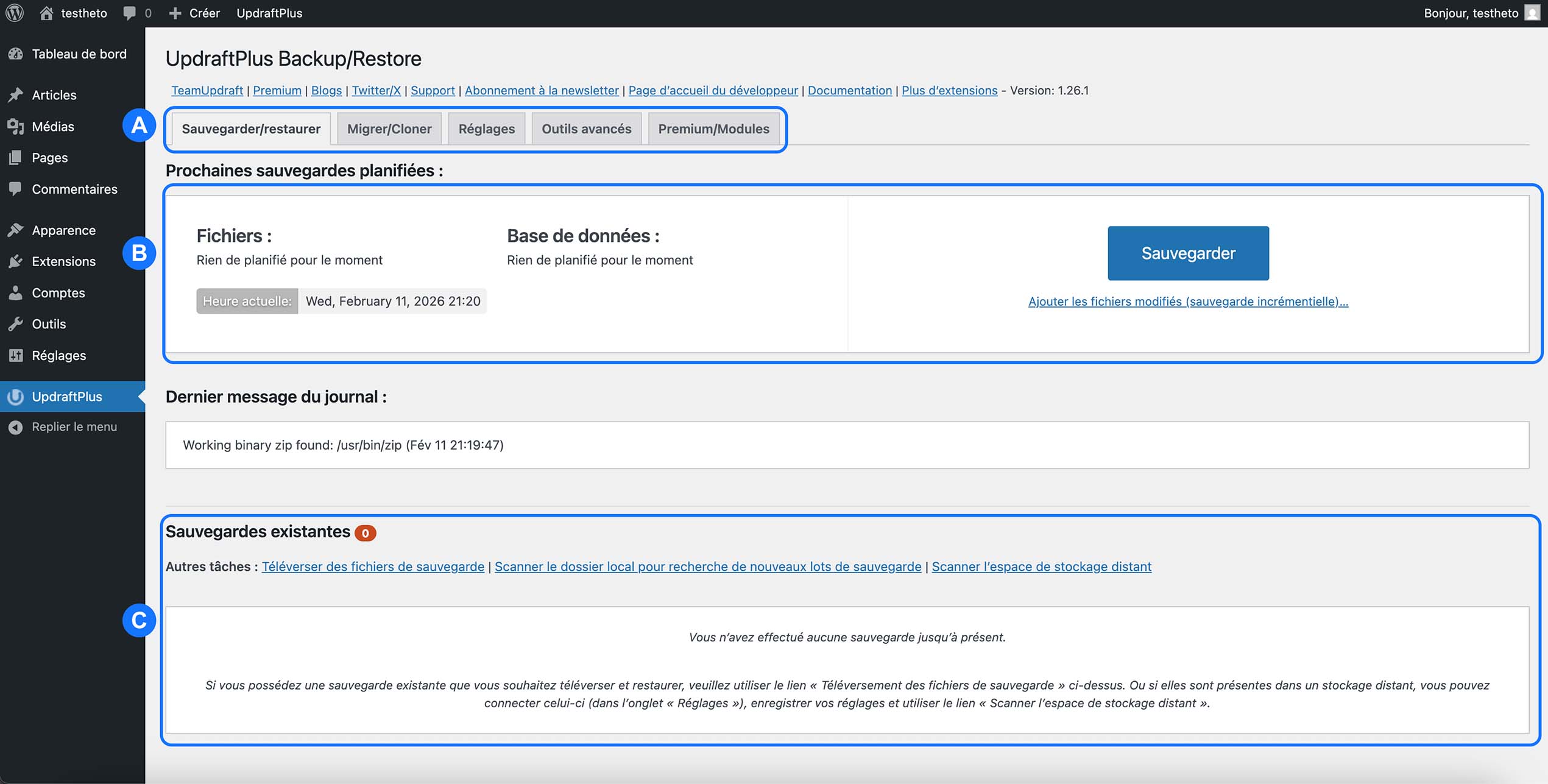Select the Outils avancés tab
This screenshot has width=1548, height=784.
tap(586, 129)
